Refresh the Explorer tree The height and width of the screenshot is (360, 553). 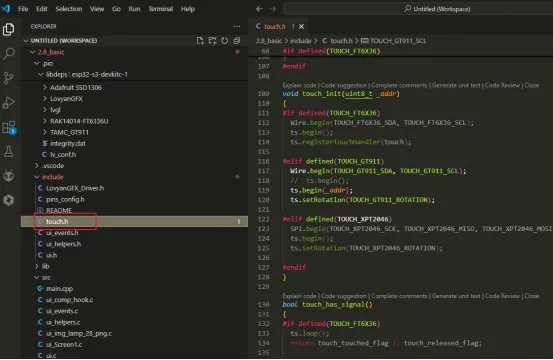pos(225,41)
